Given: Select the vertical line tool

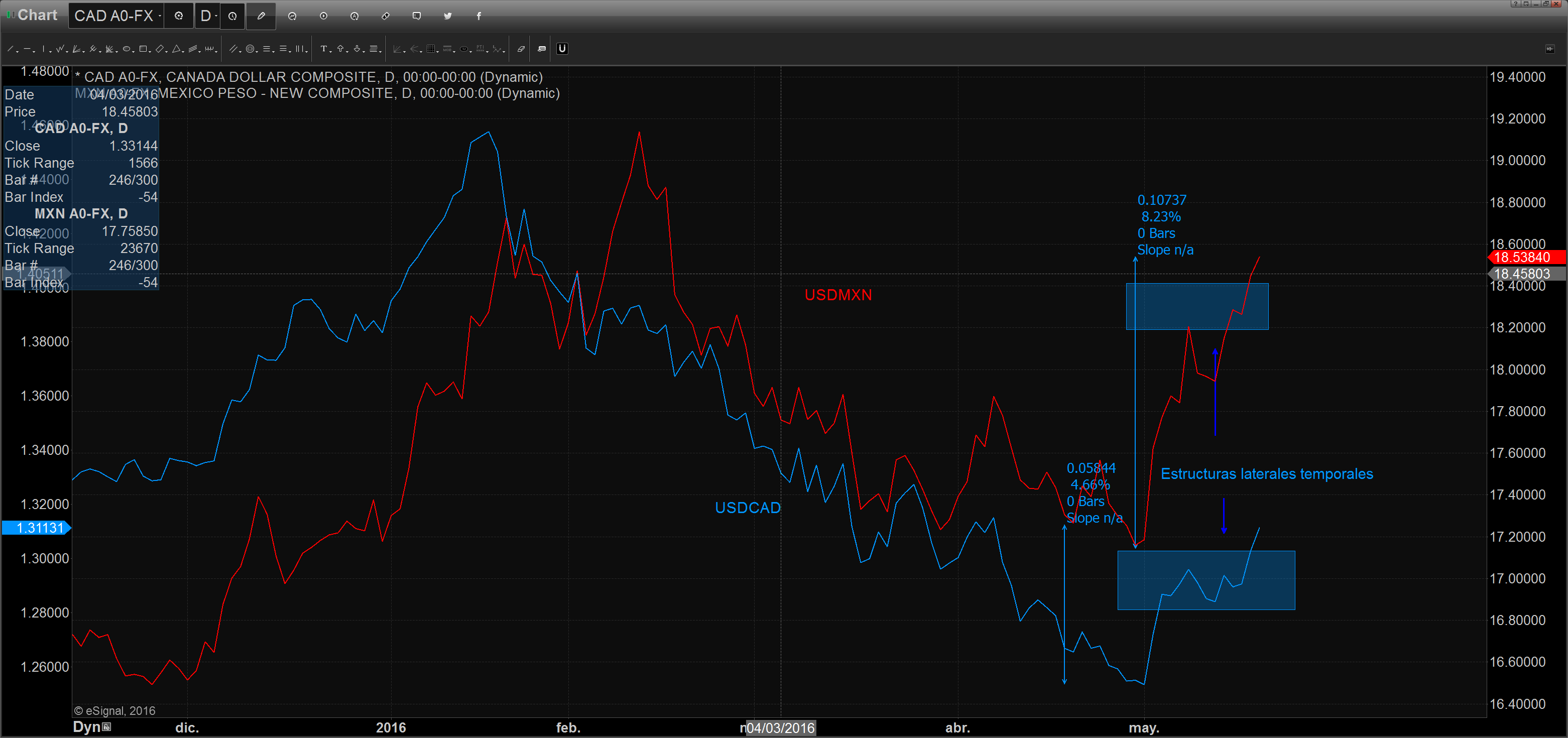Looking at the screenshot, I should pyautogui.click(x=43, y=49).
